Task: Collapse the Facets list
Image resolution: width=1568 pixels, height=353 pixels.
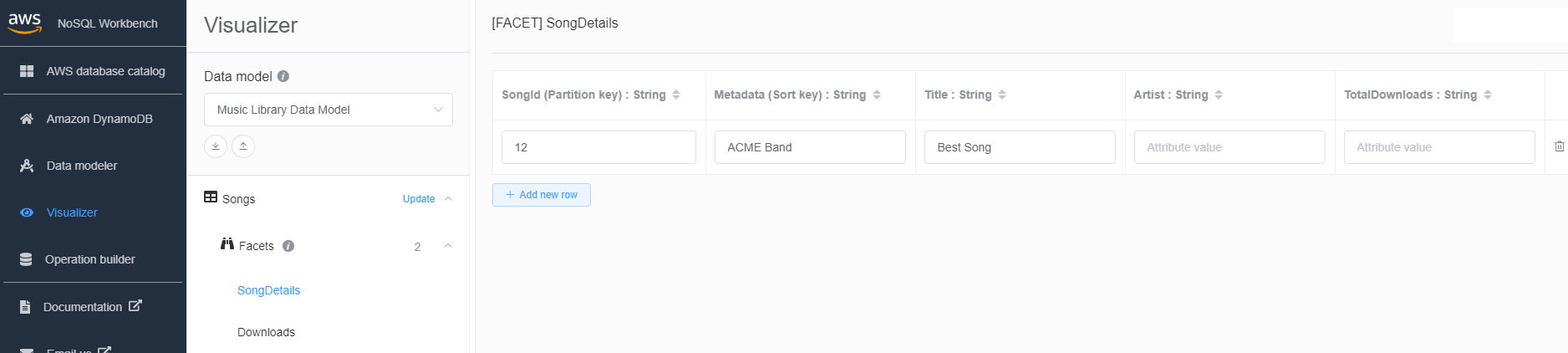Action: click(x=448, y=246)
